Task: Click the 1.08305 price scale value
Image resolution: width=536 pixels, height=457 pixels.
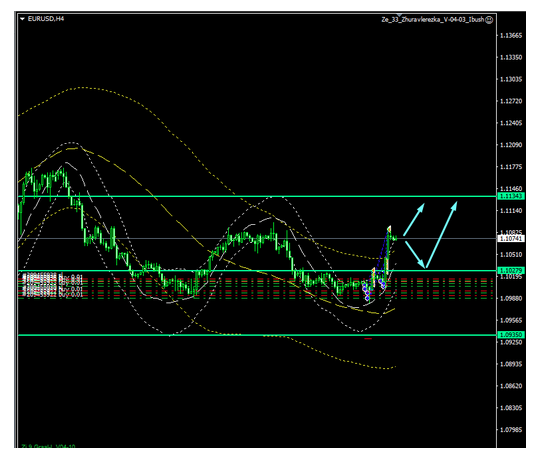Action: click(x=511, y=408)
